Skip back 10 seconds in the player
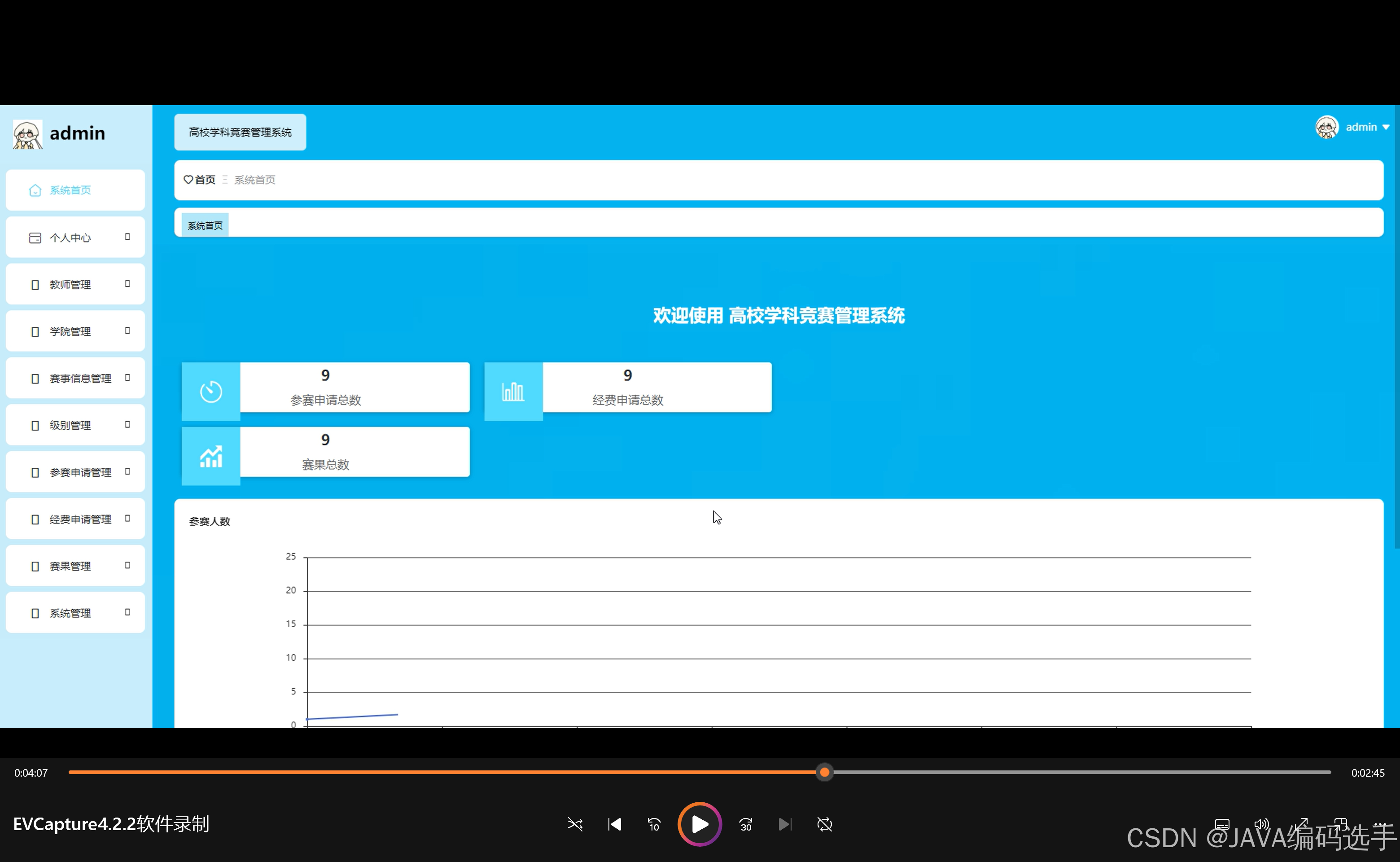This screenshot has height=862, width=1400. click(654, 824)
